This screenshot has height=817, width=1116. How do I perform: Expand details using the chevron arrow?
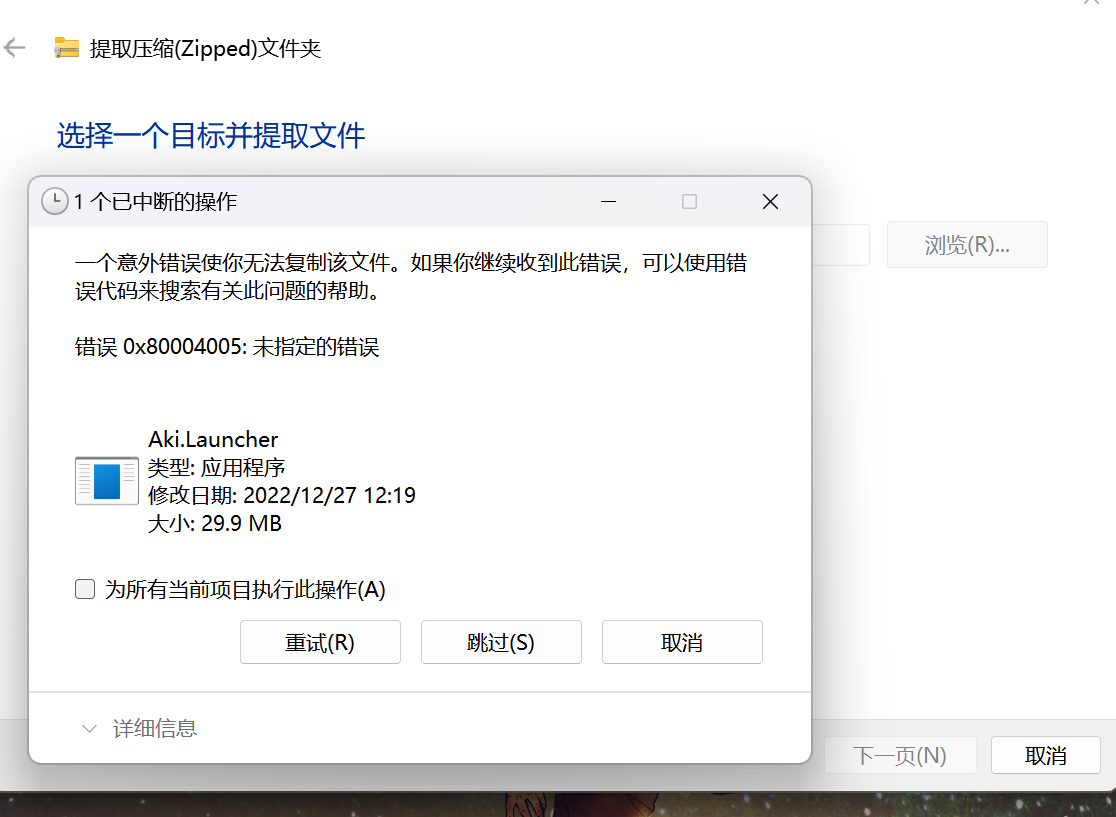pos(90,729)
